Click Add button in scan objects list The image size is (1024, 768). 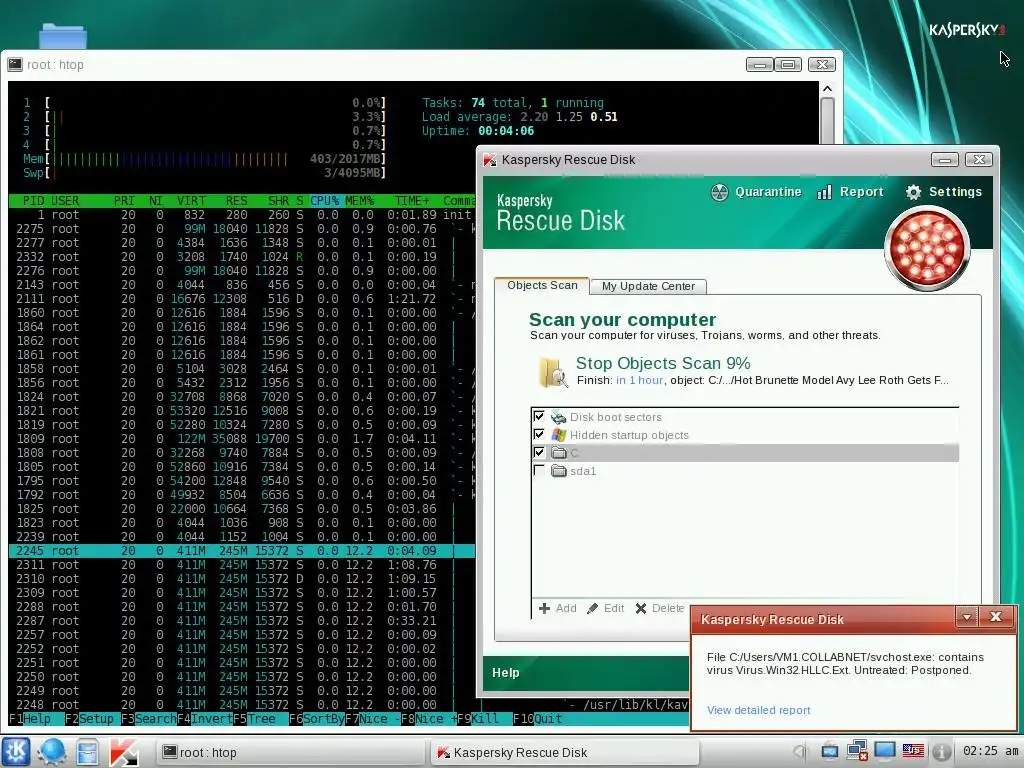click(x=558, y=608)
